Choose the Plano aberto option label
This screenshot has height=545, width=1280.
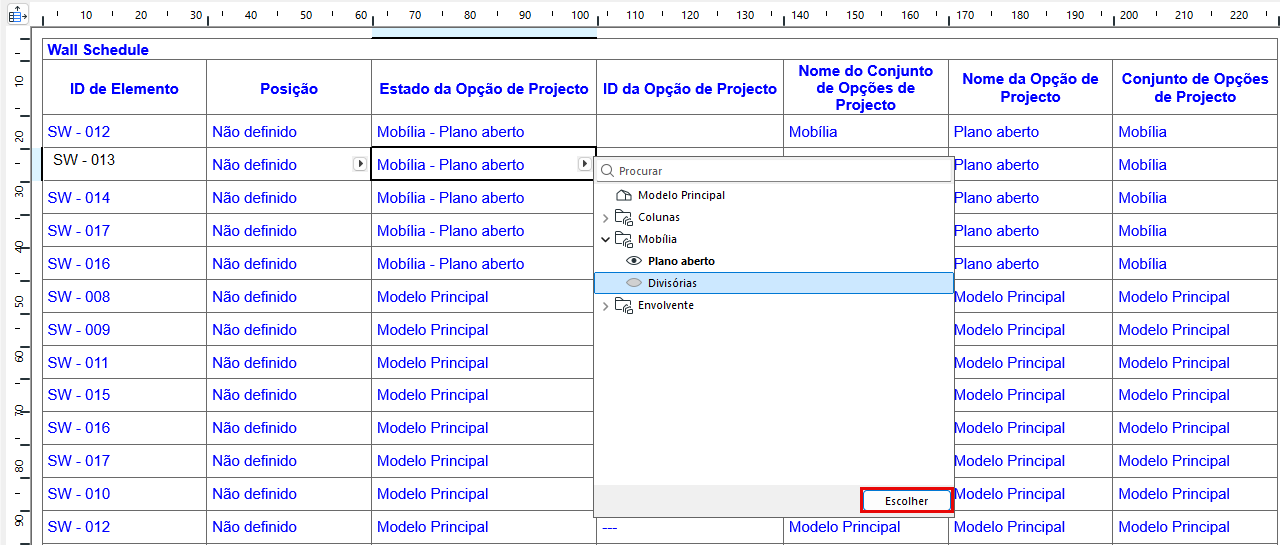tap(681, 261)
